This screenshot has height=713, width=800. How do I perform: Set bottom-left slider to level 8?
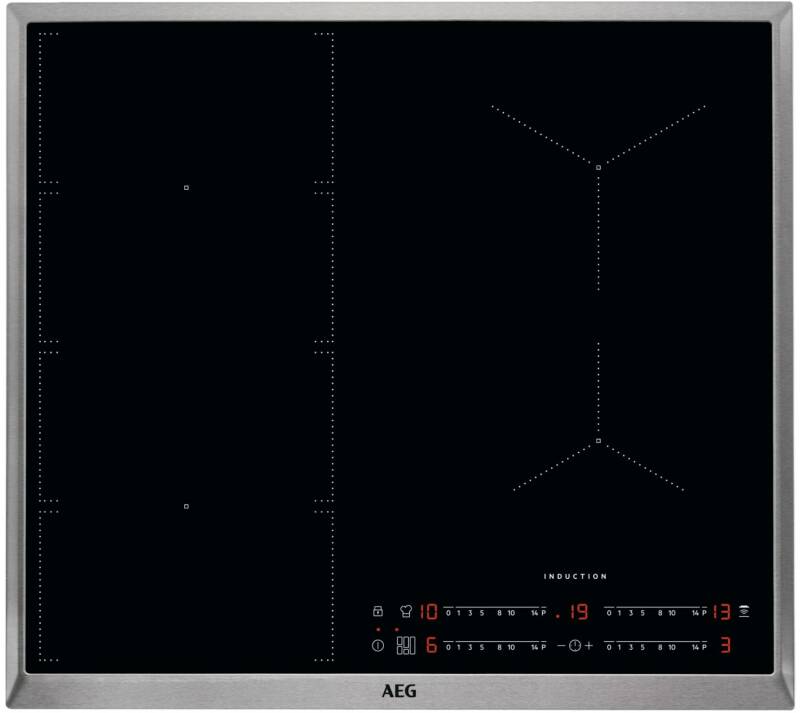coord(498,646)
